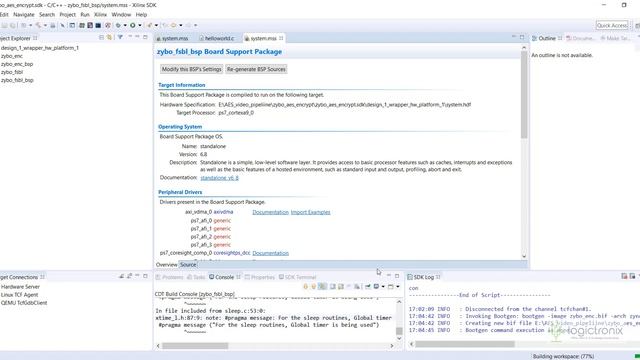Image resolution: width=640 pixels, height=360 pixels.
Task: Select Hardware Server in Target Connections
Action: coord(20,287)
